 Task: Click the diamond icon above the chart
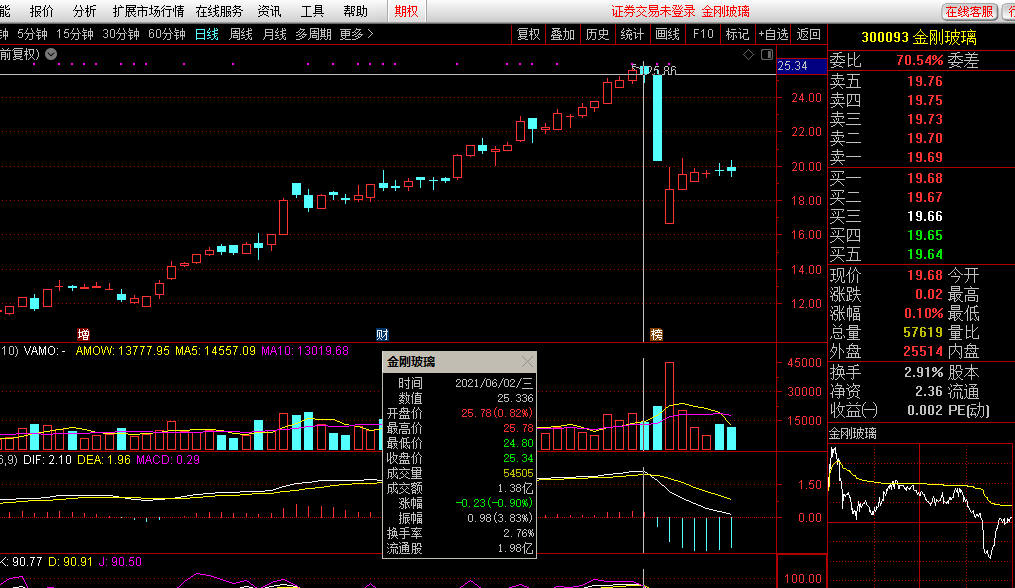[748, 54]
